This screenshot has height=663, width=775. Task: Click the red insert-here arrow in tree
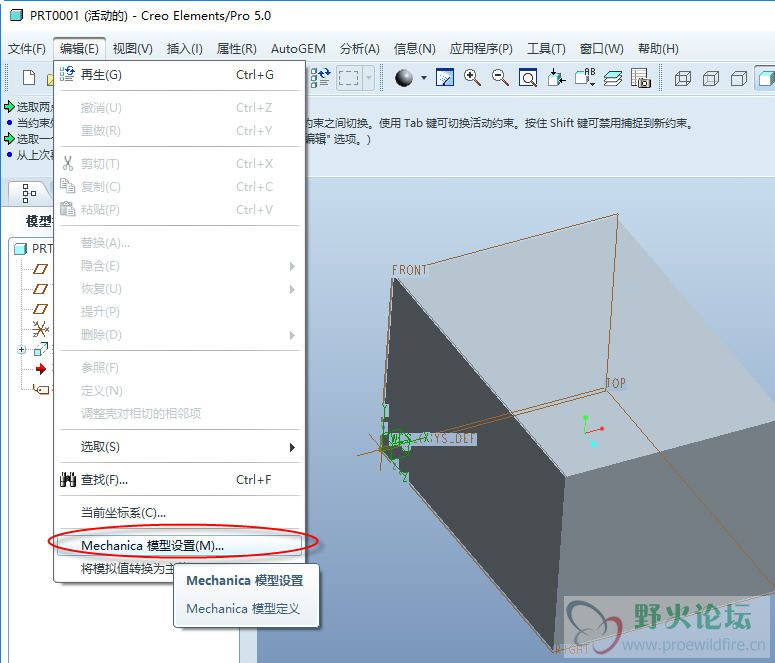(41, 369)
